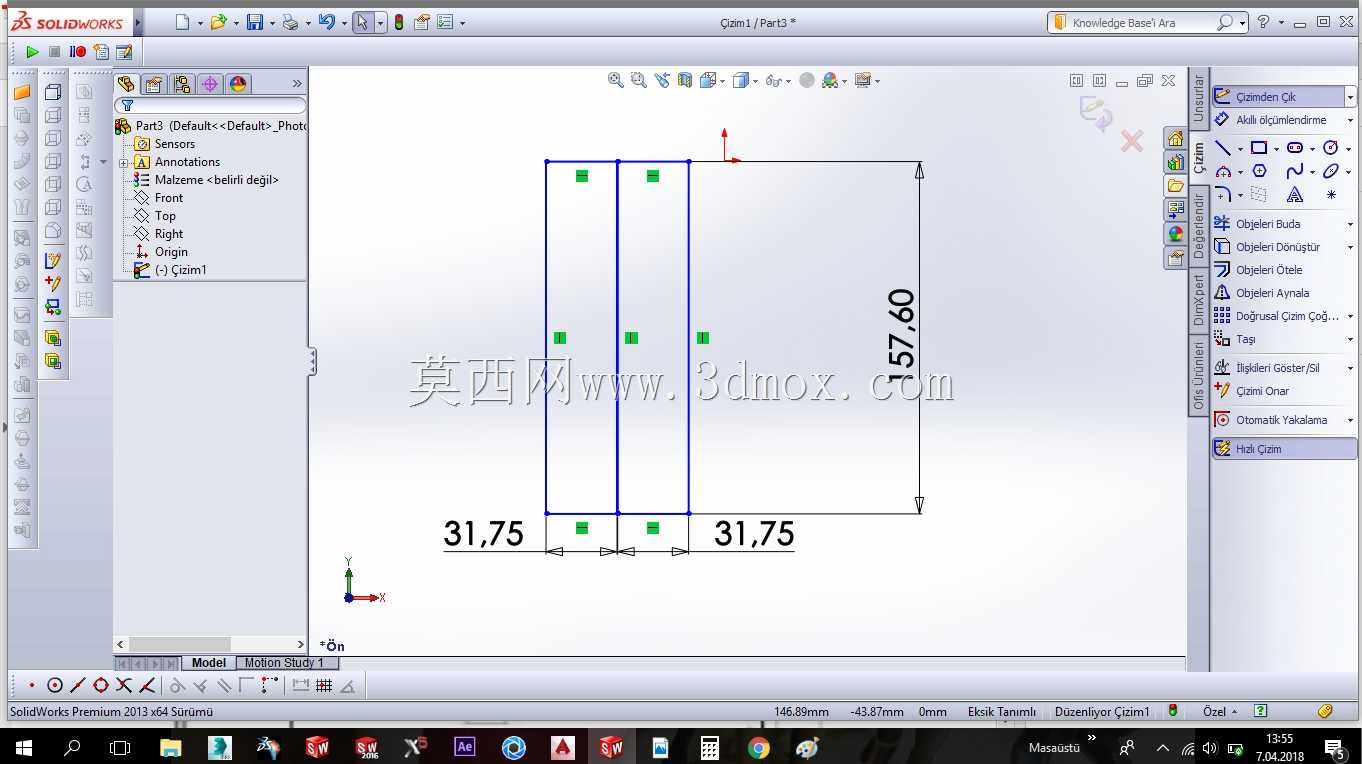Select the sketch Point tool
Image resolution: width=1362 pixels, height=764 pixels.
(x=1331, y=195)
